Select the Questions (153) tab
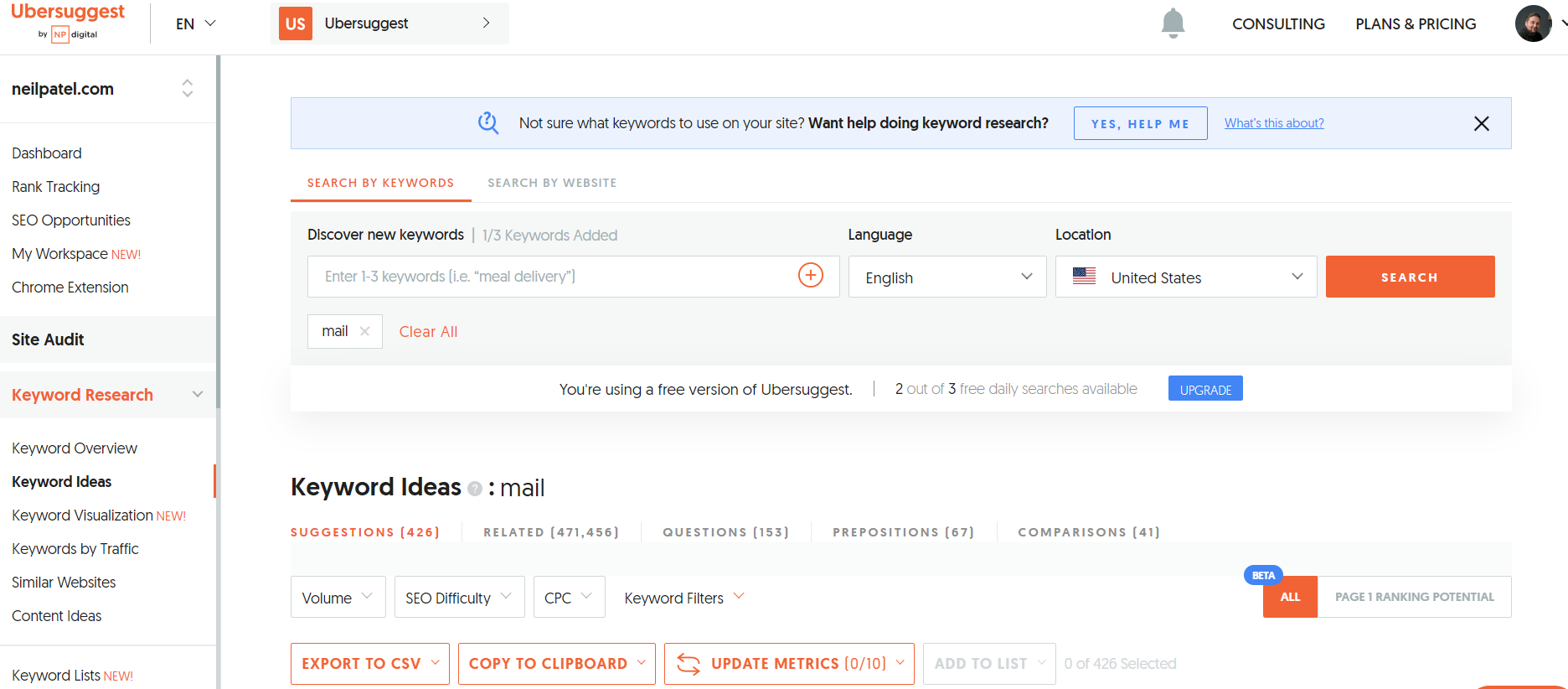 pos(726,532)
